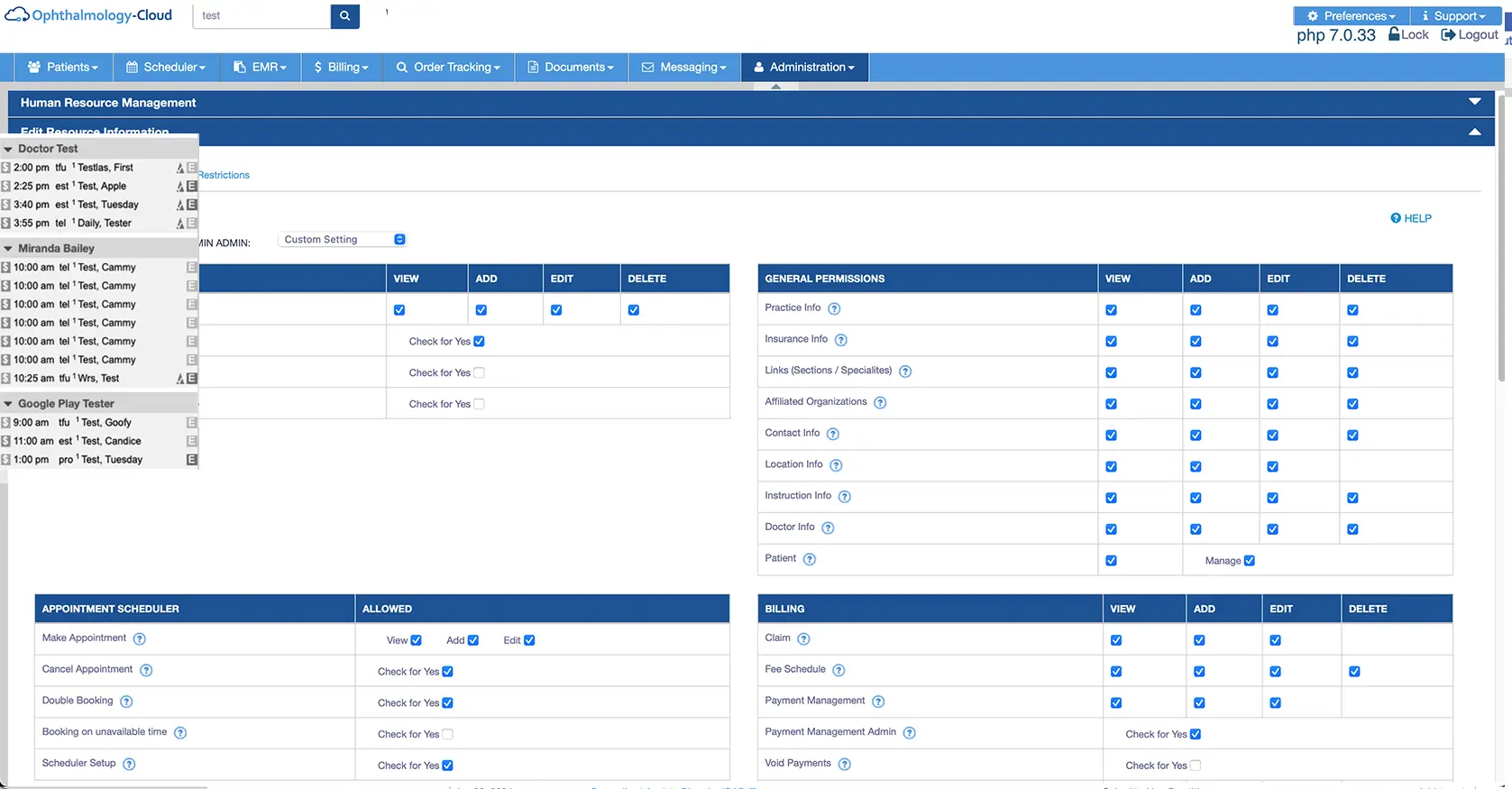Screen dimensions: 1512x789
Task: Open the Administration menu
Action: [x=804, y=68]
